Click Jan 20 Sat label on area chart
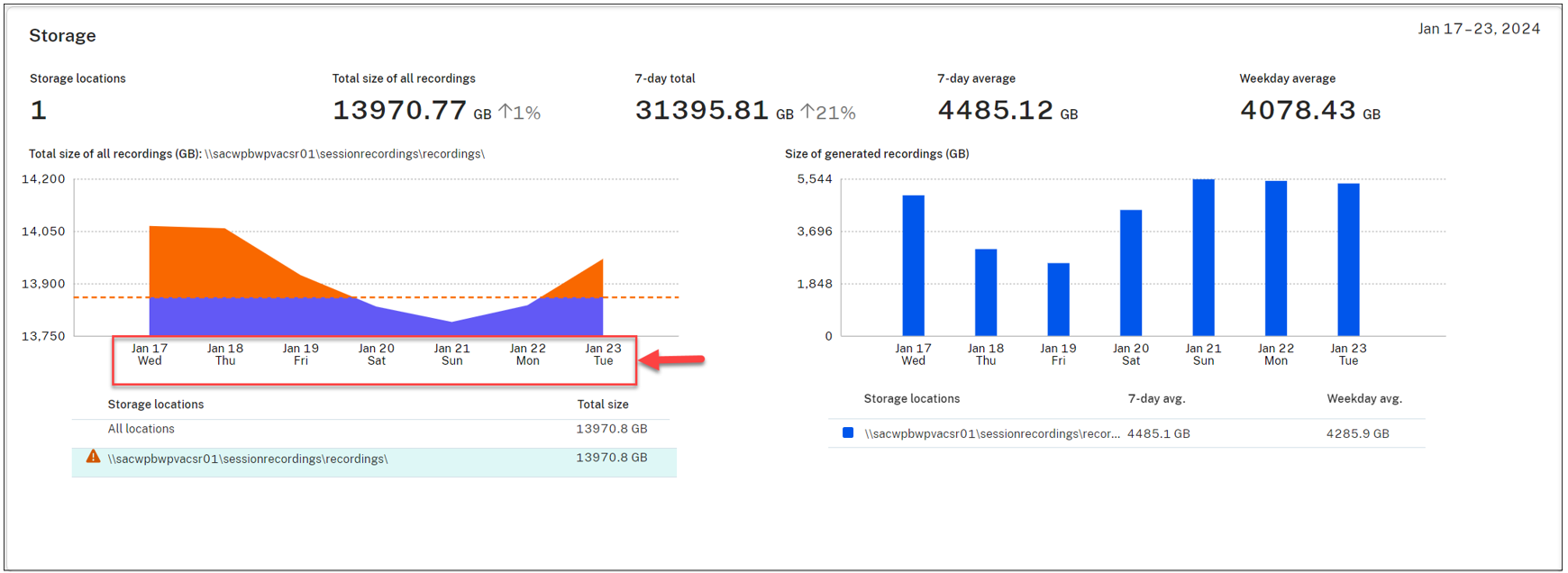This screenshot has width=1568, height=573. (x=377, y=354)
